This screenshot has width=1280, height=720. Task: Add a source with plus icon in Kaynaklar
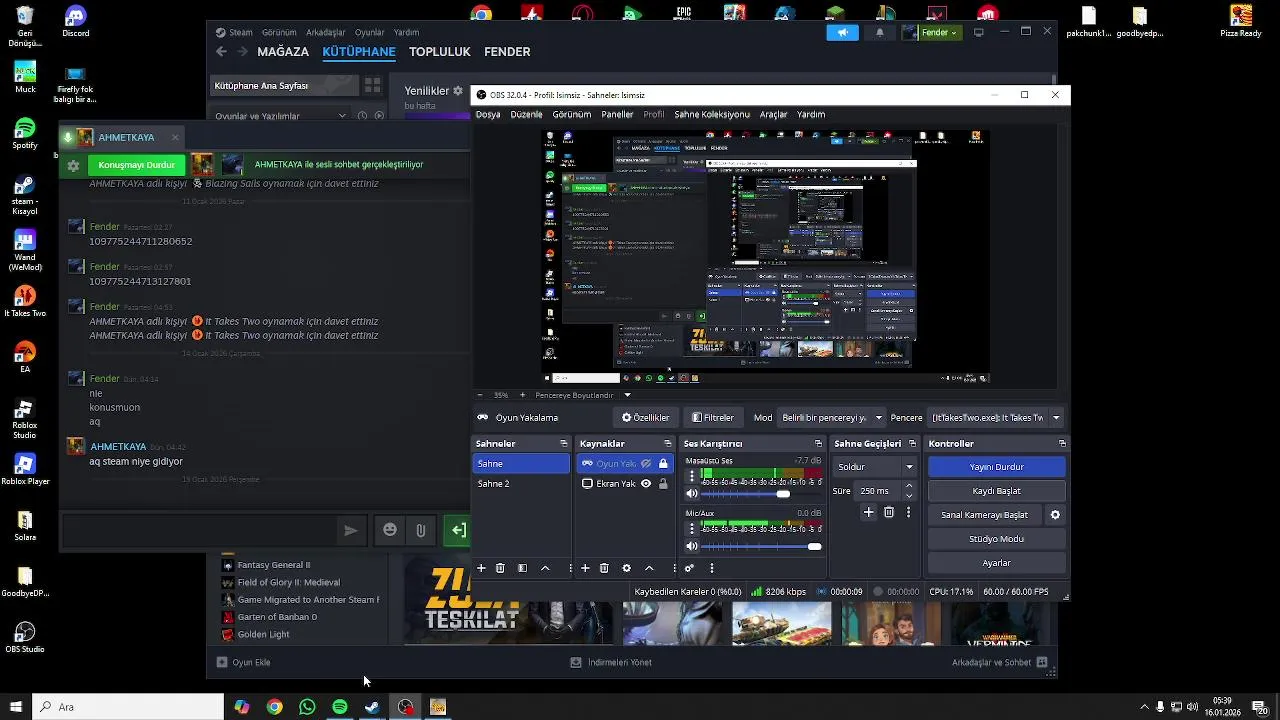tap(585, 568)
